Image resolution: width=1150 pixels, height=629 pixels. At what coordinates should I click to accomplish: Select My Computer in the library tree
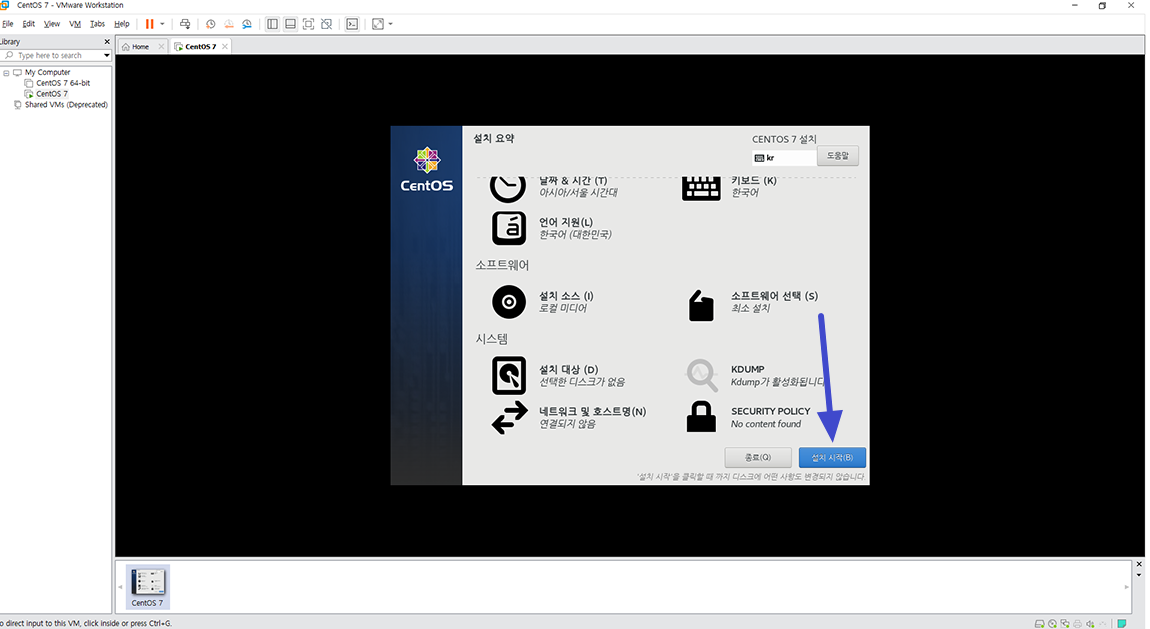click(x=48, y=73)
